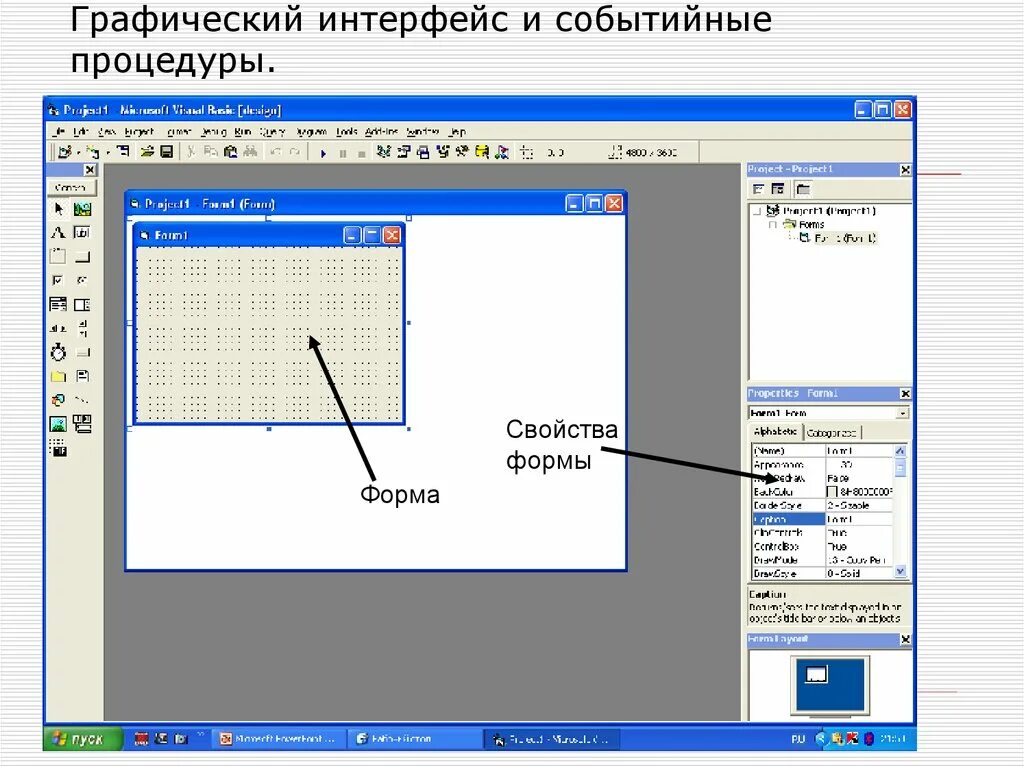Open the Properties Window toolbar icon

point(404,152)
